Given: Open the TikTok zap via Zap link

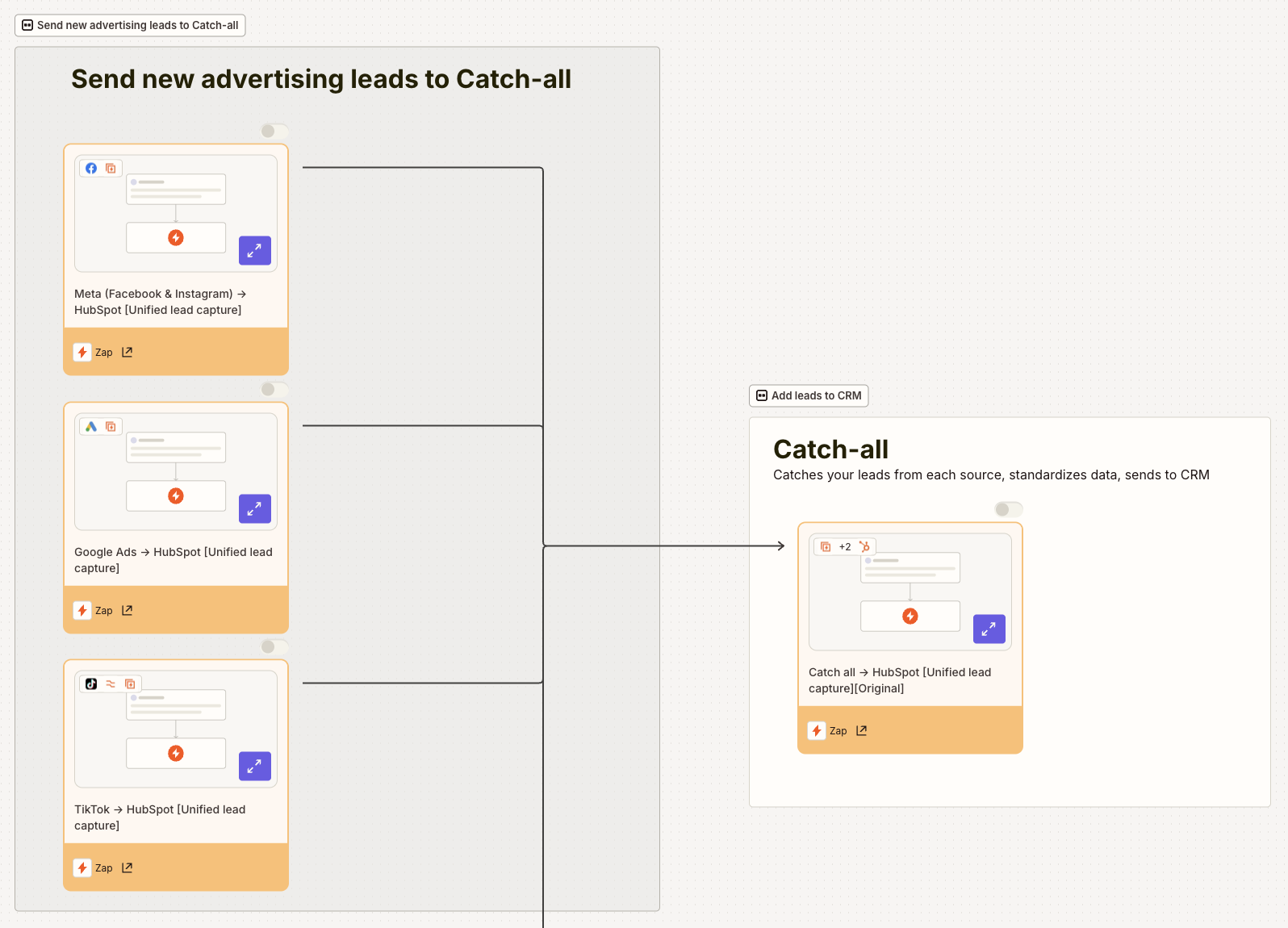Looking at the screenshot, I should [103, 867].
